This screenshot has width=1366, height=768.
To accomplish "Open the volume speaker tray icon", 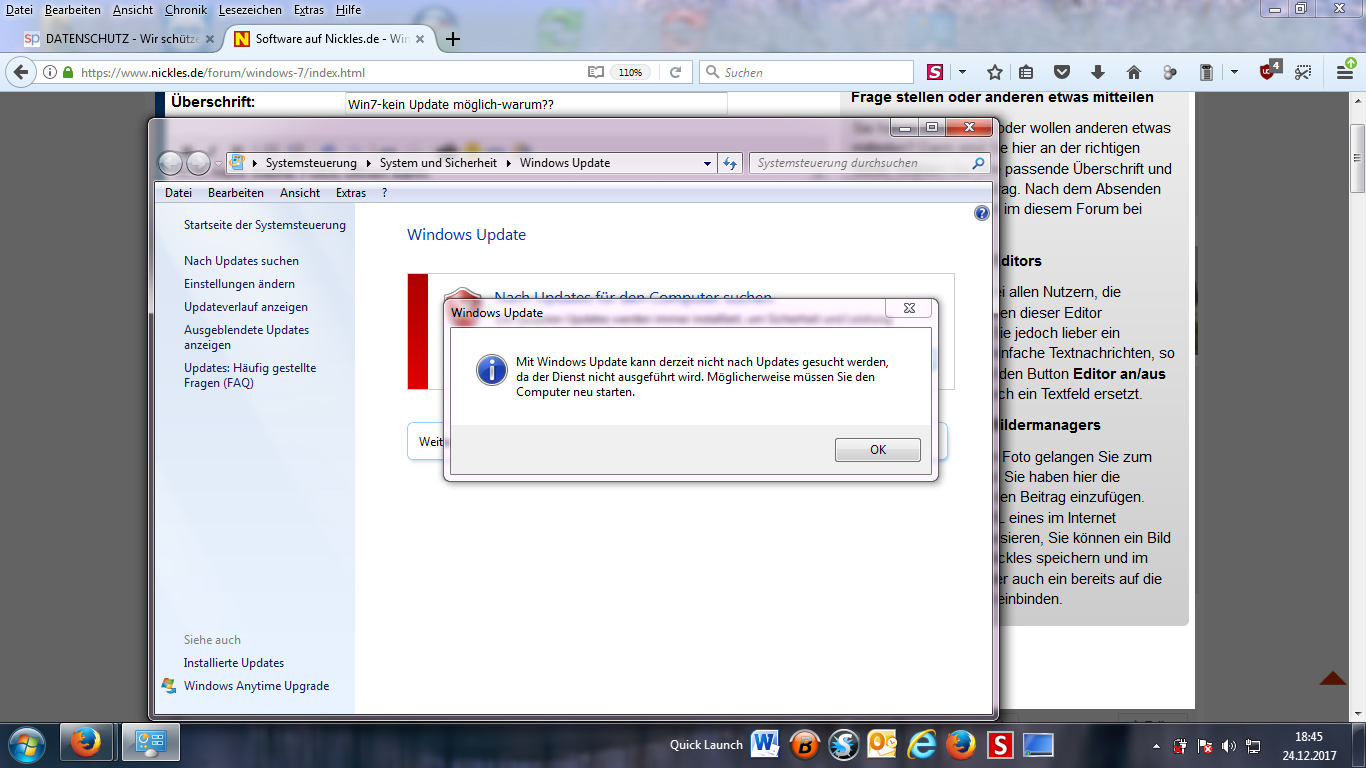I will click(x=1228, y=746).
